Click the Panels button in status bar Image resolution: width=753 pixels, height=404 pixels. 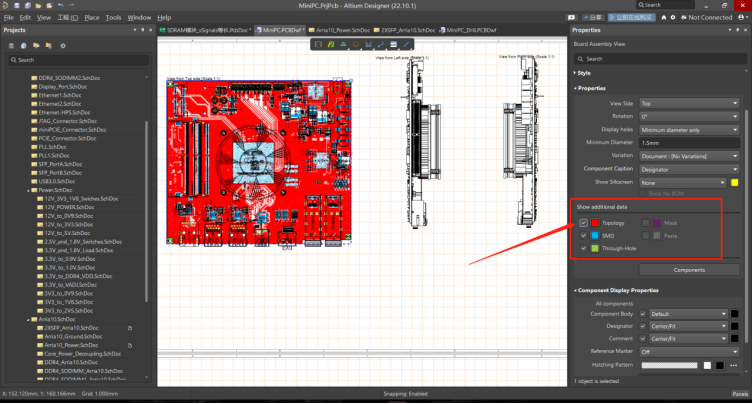tap(738, 394)
